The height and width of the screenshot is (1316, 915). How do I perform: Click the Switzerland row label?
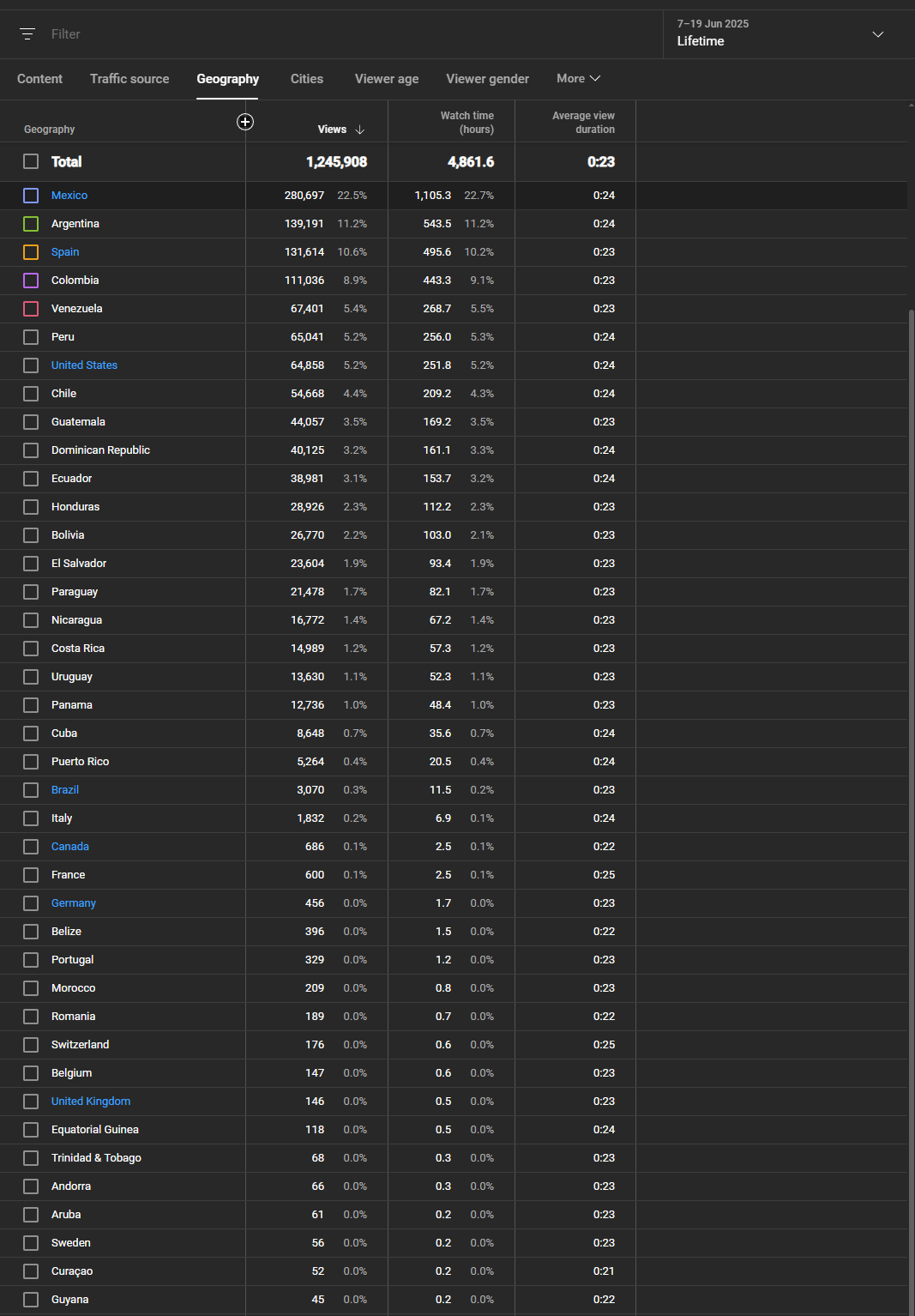pyautogui.click(x=80, y=1045)
